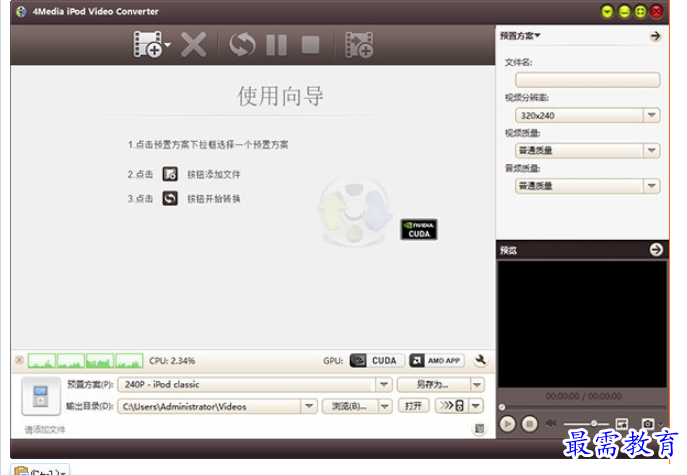The image size is (687, 475).
Task: Expand the 另存为 dropdown arrow
Action: point(477,385)
